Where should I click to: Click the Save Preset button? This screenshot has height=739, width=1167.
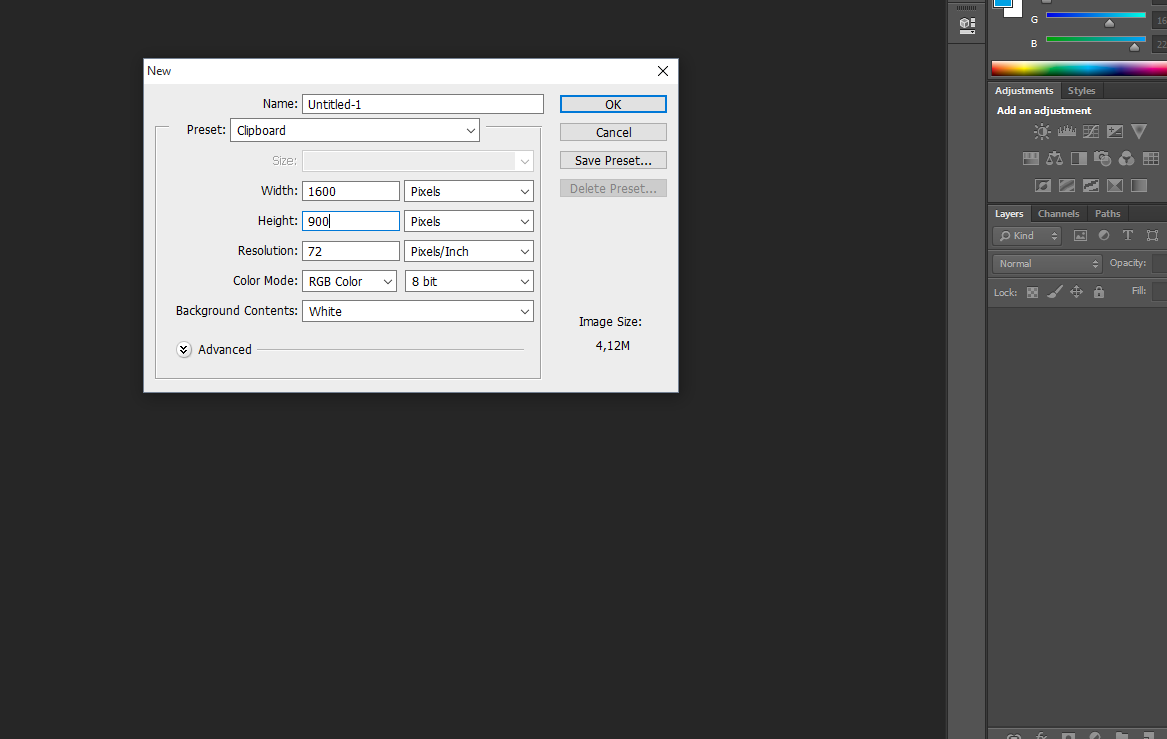pyautogui.click(x=613, y=161)
